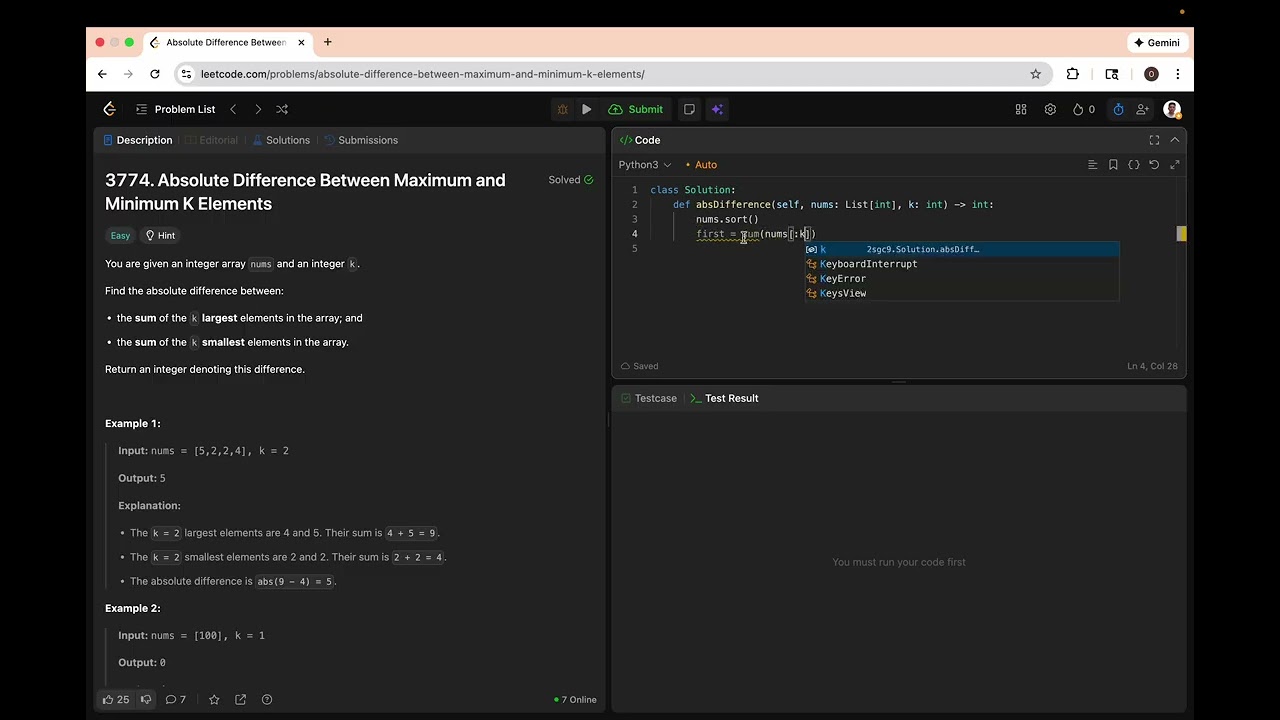This screenshot has width=1280, height=720.
Task: Toggle the thumbs up like button
Action: click(116, 700)
